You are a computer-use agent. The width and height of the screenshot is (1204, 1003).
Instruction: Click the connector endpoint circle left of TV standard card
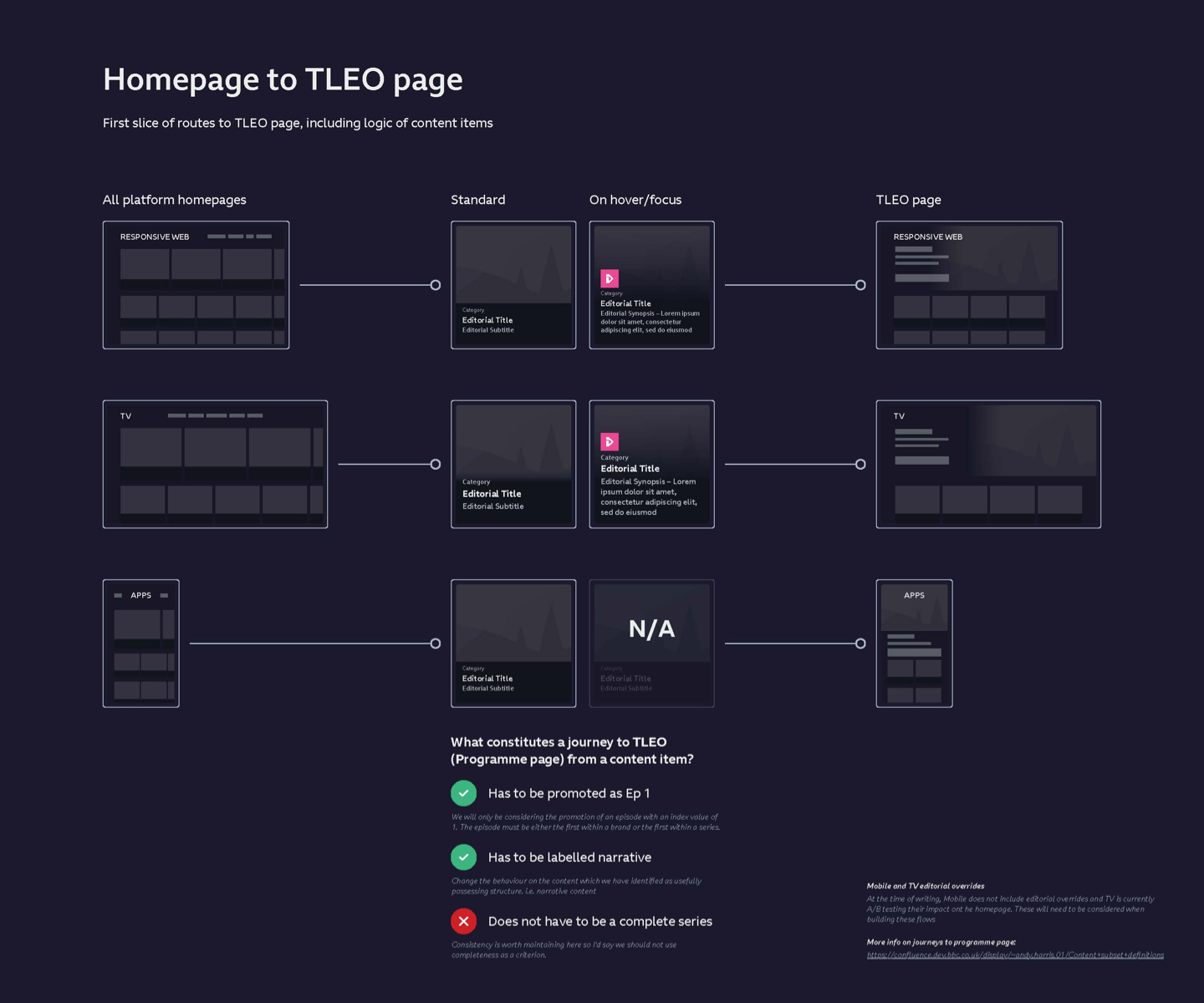[436, 464]
